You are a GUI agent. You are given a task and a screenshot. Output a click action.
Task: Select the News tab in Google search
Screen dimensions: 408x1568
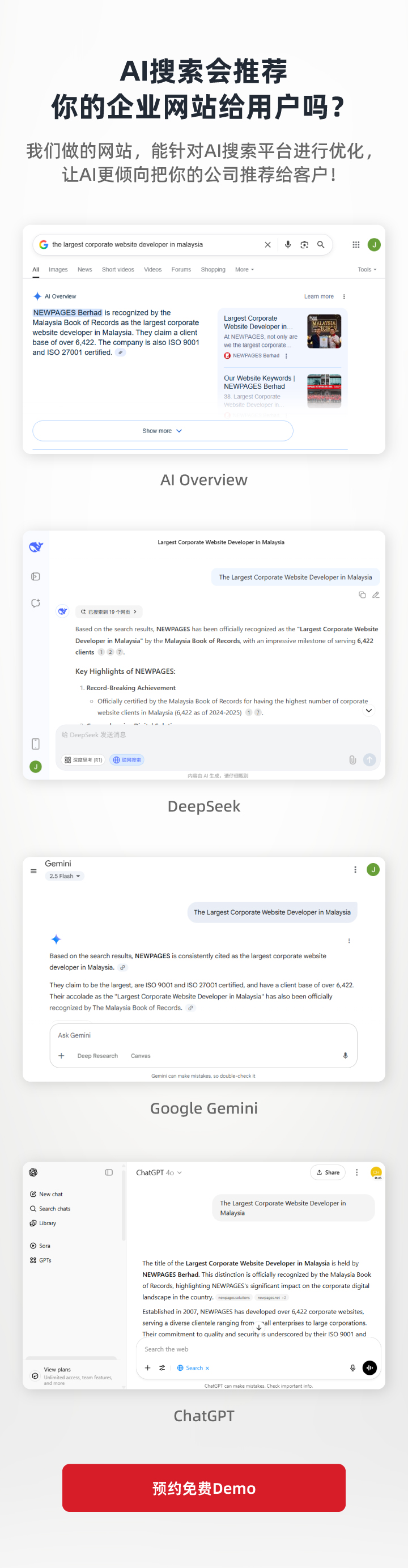84,269
